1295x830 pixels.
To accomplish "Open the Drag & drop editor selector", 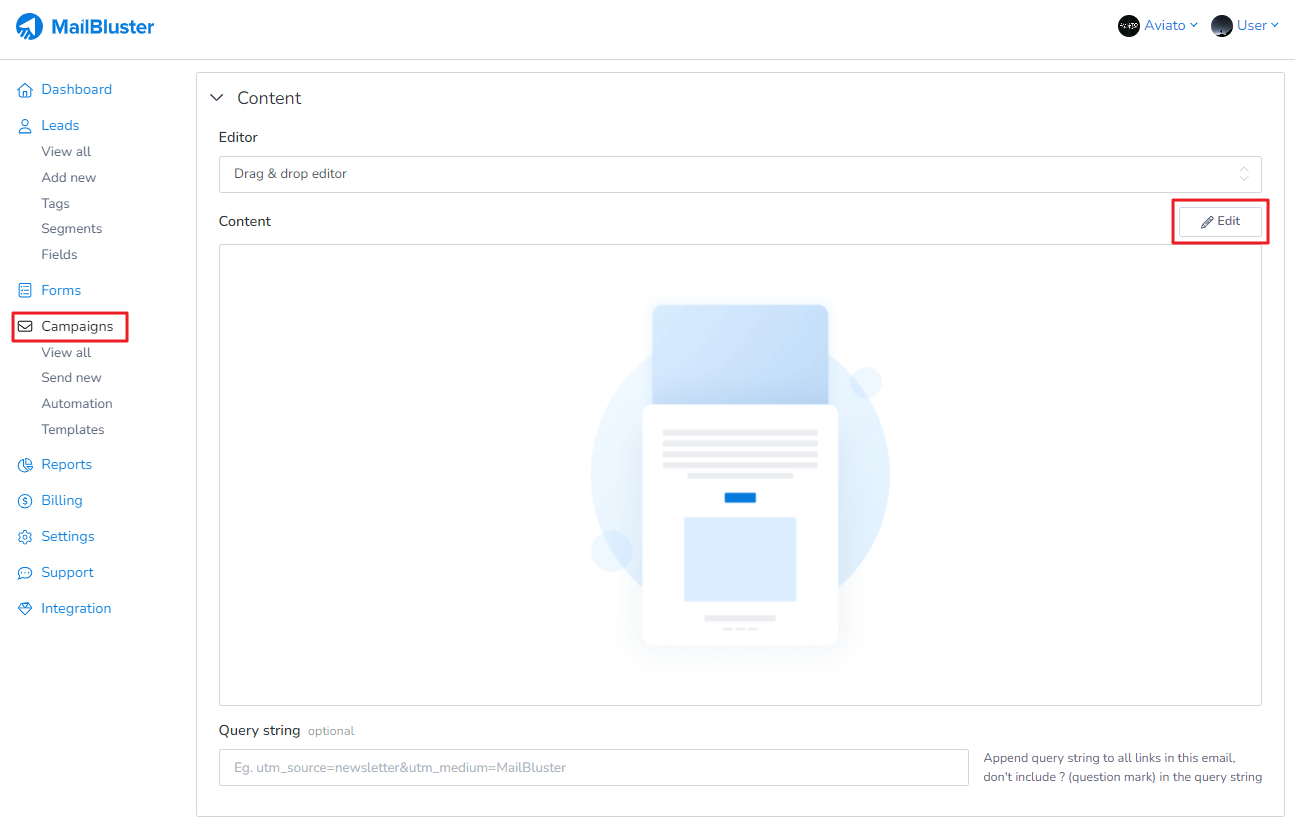I will pyautogui.click(x=739, y=174).
